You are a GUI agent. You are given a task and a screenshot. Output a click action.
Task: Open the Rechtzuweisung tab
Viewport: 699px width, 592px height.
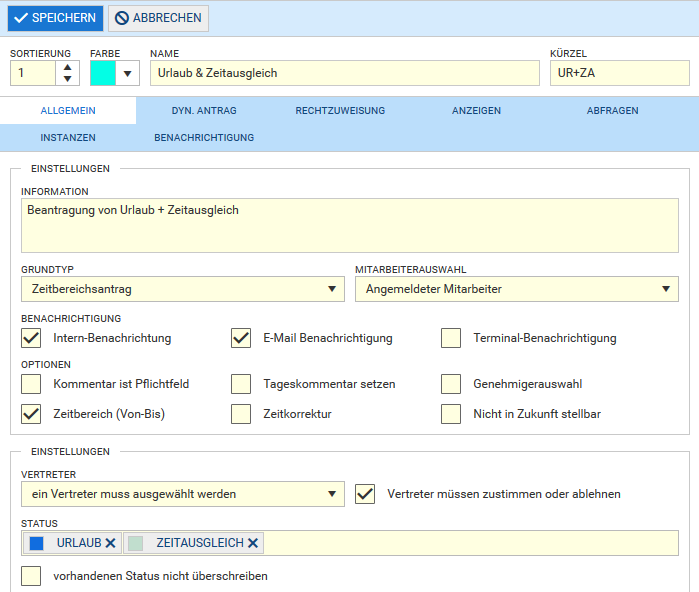click(340, 111)
